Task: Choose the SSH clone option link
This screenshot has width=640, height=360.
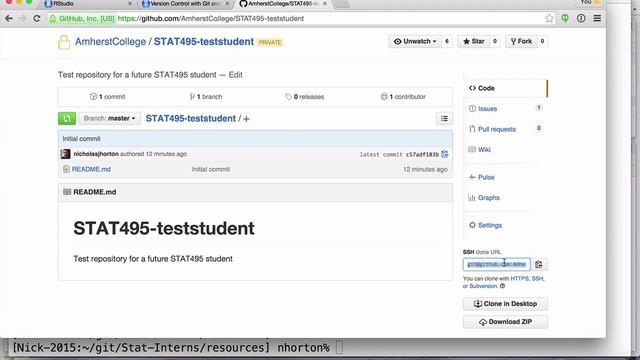Action: click(x=537, y=278)
